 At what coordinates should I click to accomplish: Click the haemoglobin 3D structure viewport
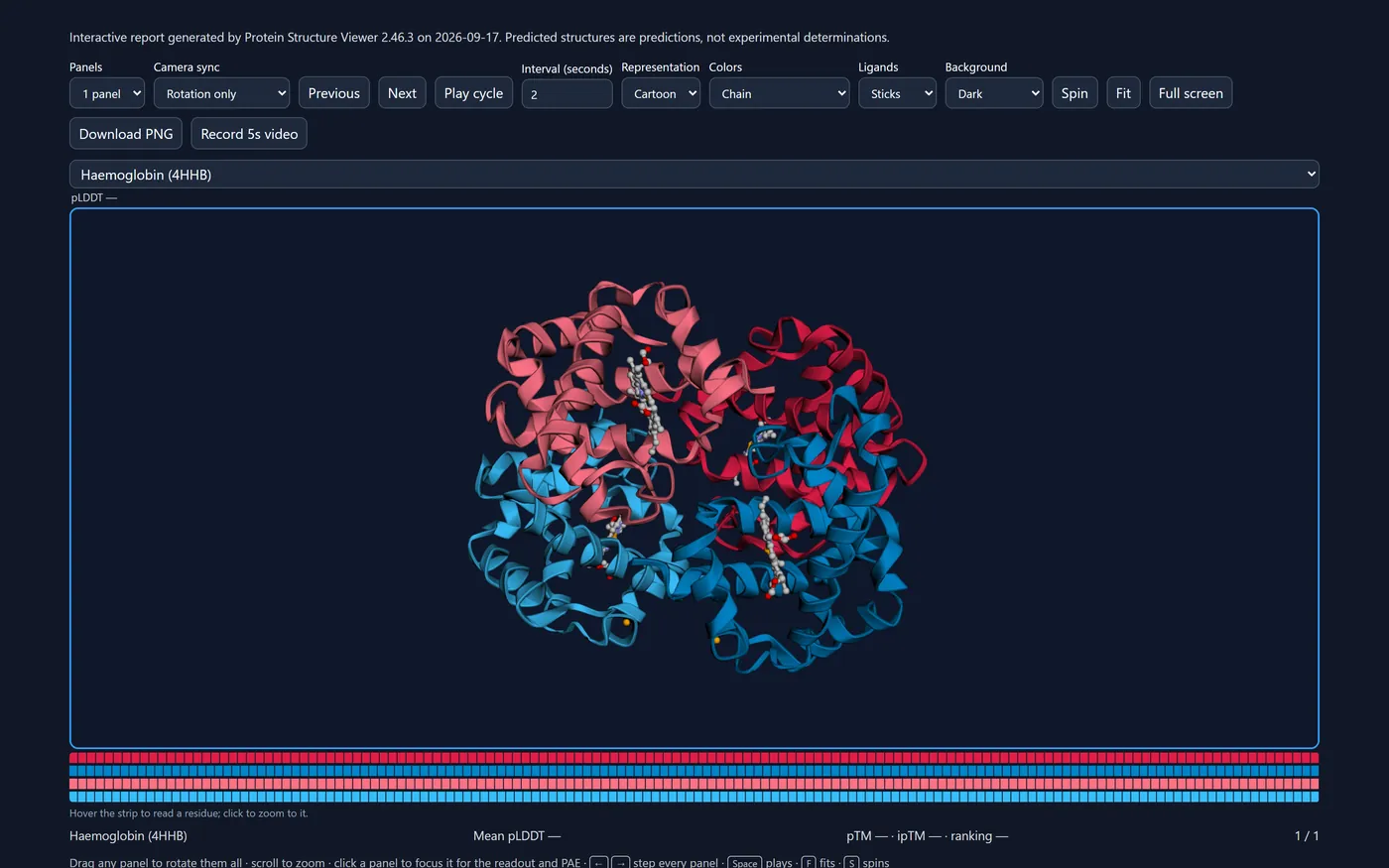tap(694, 478)
